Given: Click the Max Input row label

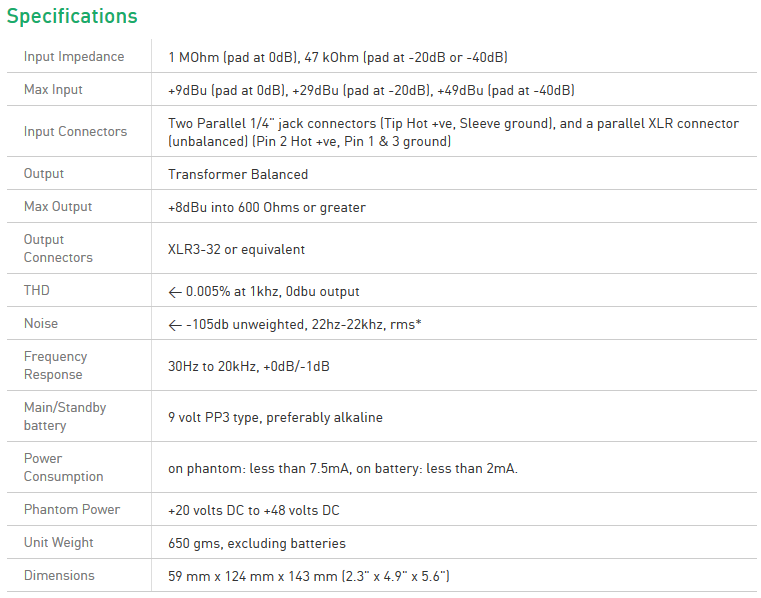Looking at the screenshot, I should click(53, 90).
